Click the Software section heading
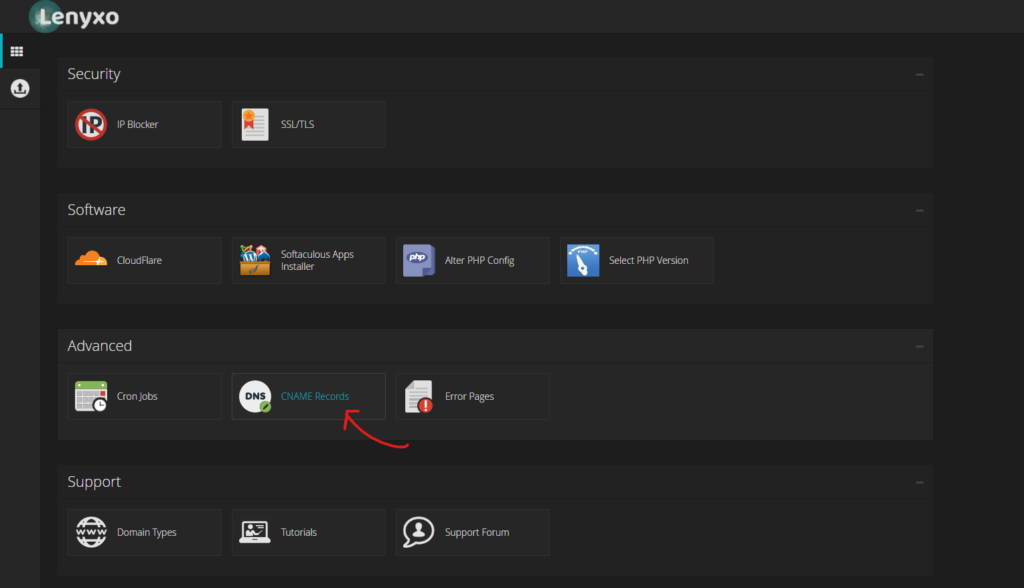The height and width of the screenshot is (588, 1024). click(x=96, y=210)
